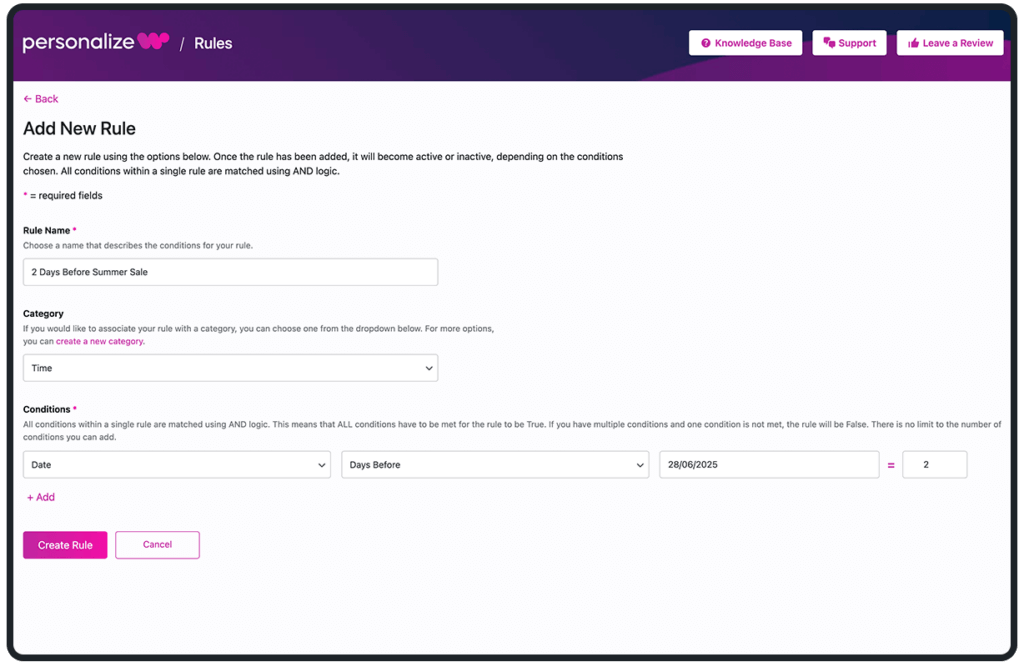Go to Rules breadcrumb

coord(213,43)
